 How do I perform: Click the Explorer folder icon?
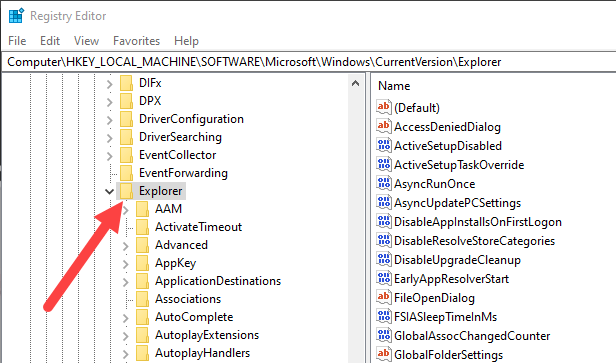tap(126, 191)
